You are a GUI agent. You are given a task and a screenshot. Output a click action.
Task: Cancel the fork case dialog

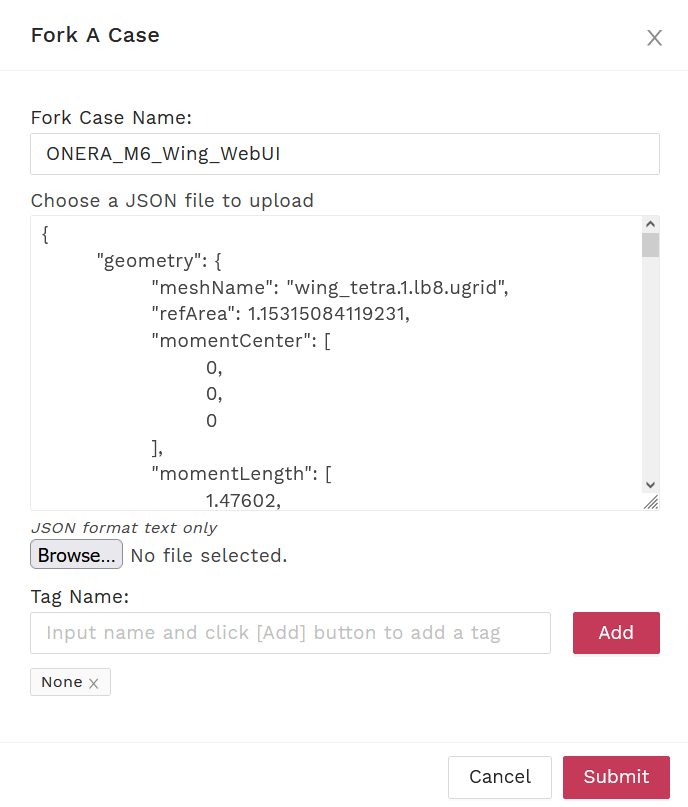click(x=500, y=777)
